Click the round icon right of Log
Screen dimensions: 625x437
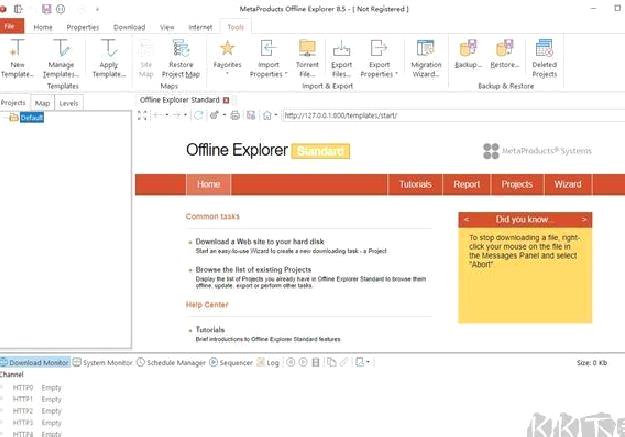[x=291, y=362]
